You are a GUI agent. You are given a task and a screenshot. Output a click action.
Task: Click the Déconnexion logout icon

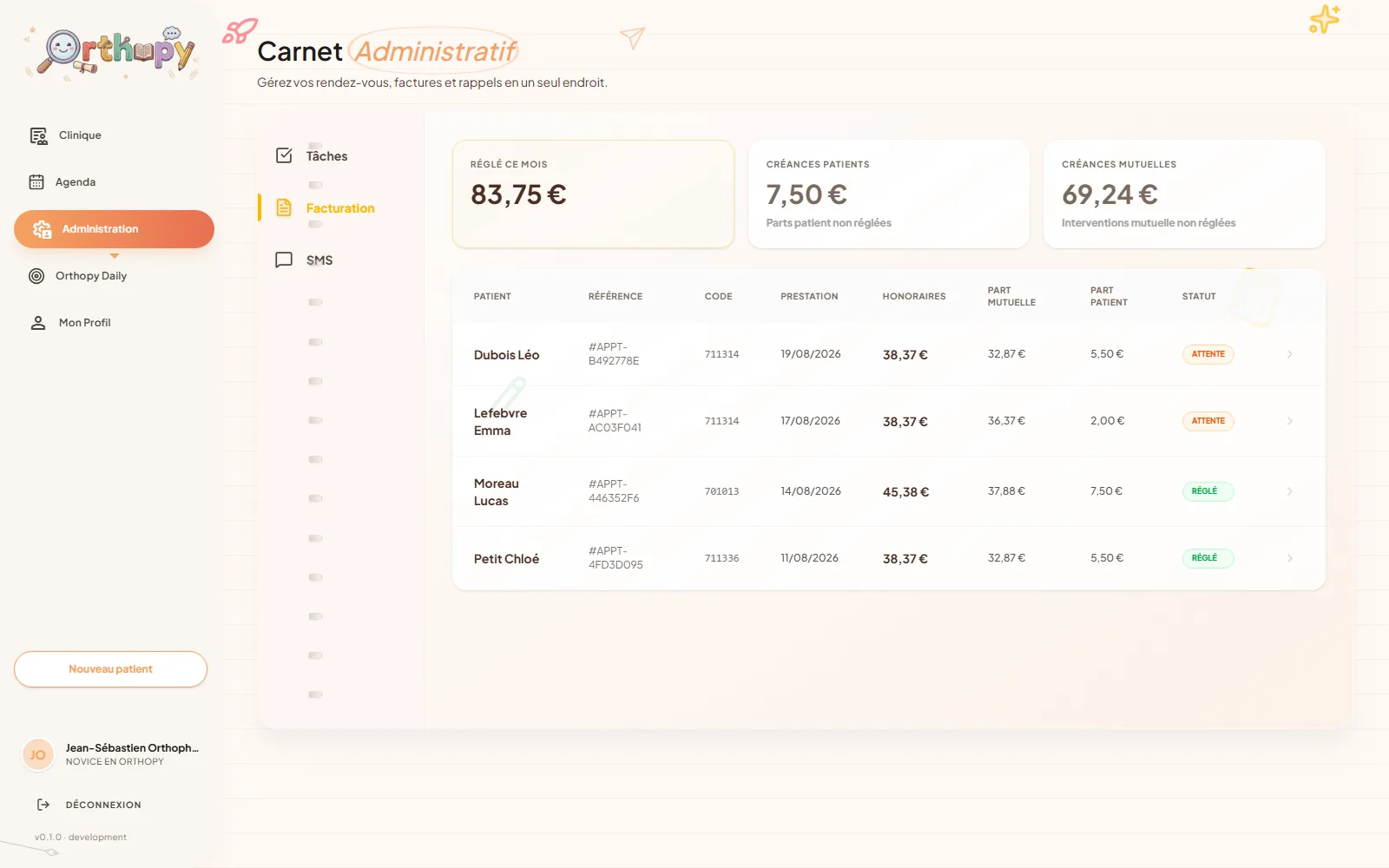[x=43, y=805]
